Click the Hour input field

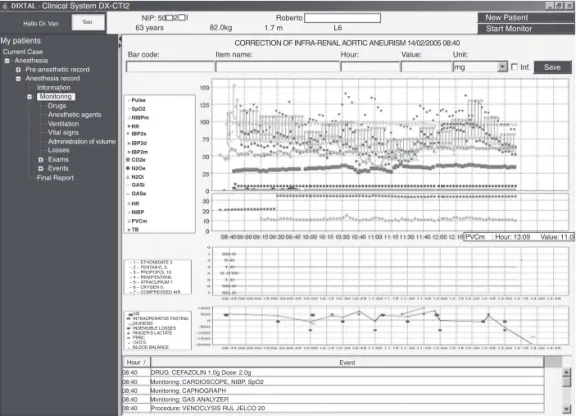coord(370,67)
